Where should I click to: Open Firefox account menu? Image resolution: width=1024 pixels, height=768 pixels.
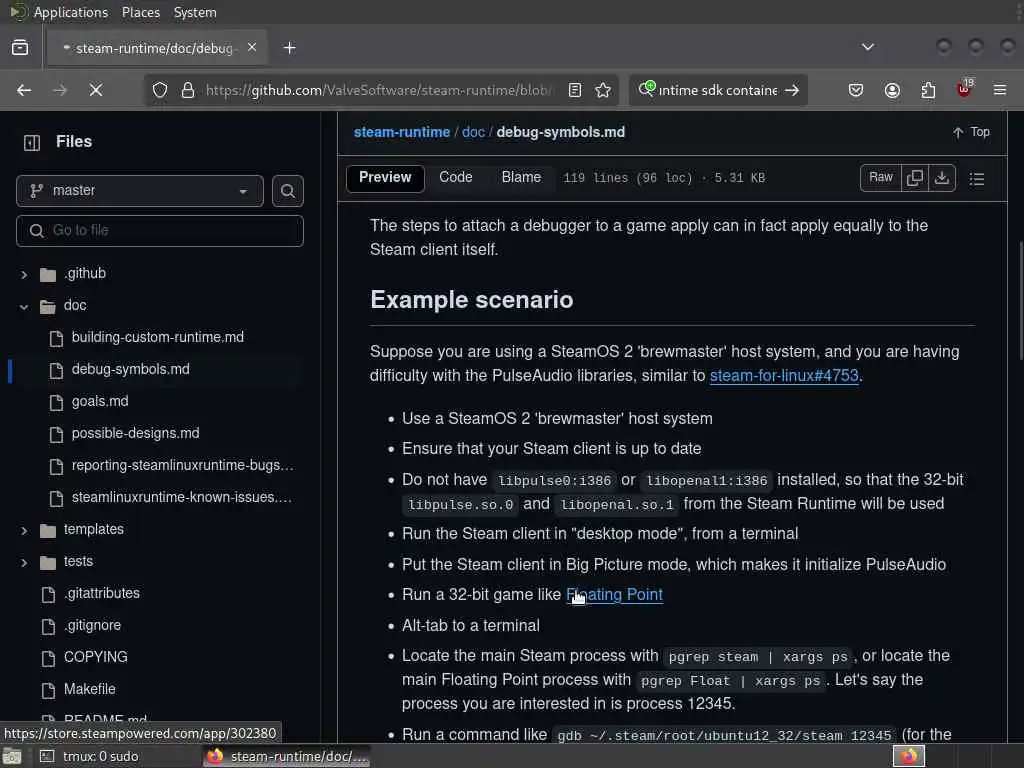coord(892,90)
